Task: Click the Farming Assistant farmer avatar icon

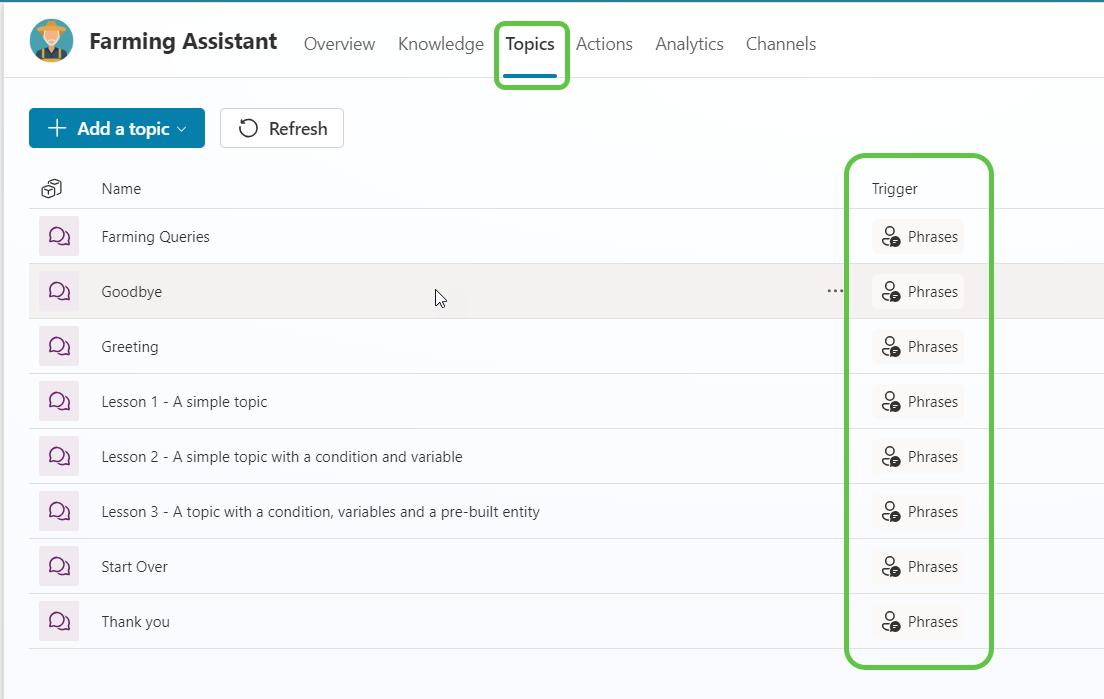Action: (51, 42)
